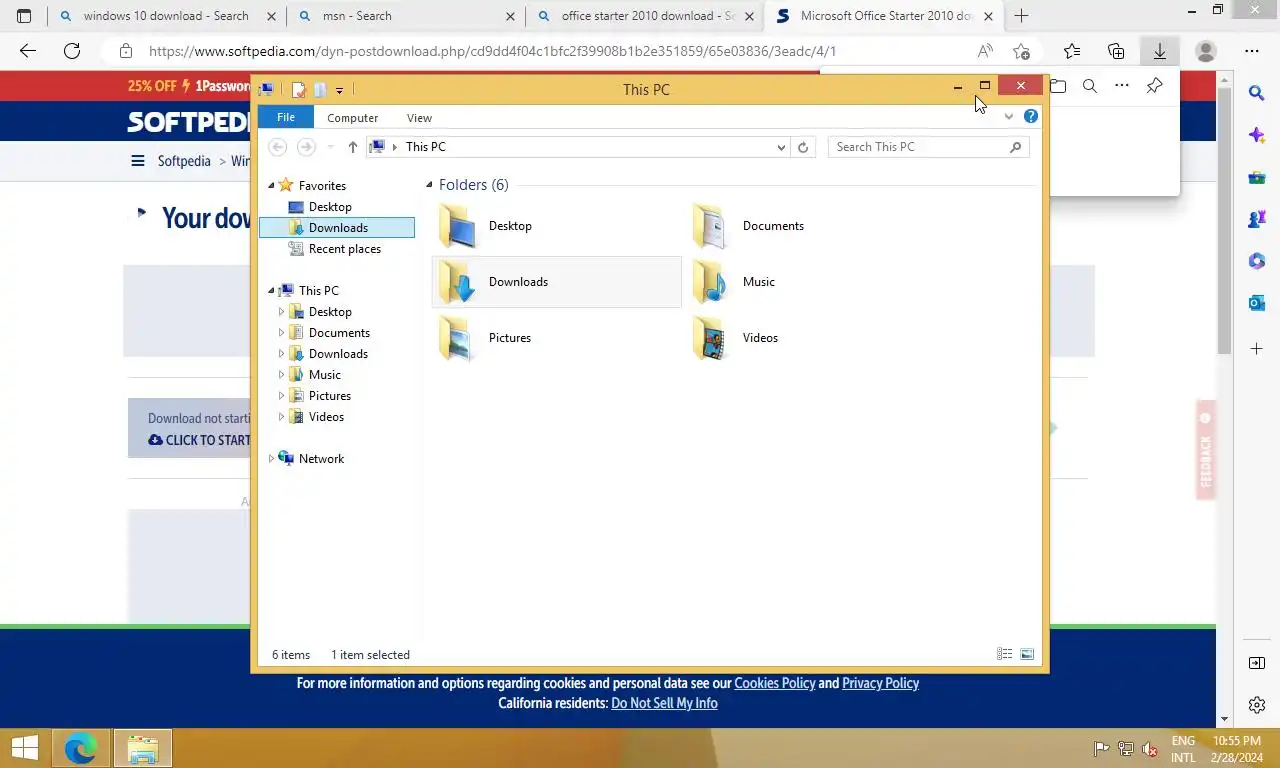The image size is (1280, 768).
Task: Search downloads in Edge downloads panel
Action: (x=1090, y=86)
